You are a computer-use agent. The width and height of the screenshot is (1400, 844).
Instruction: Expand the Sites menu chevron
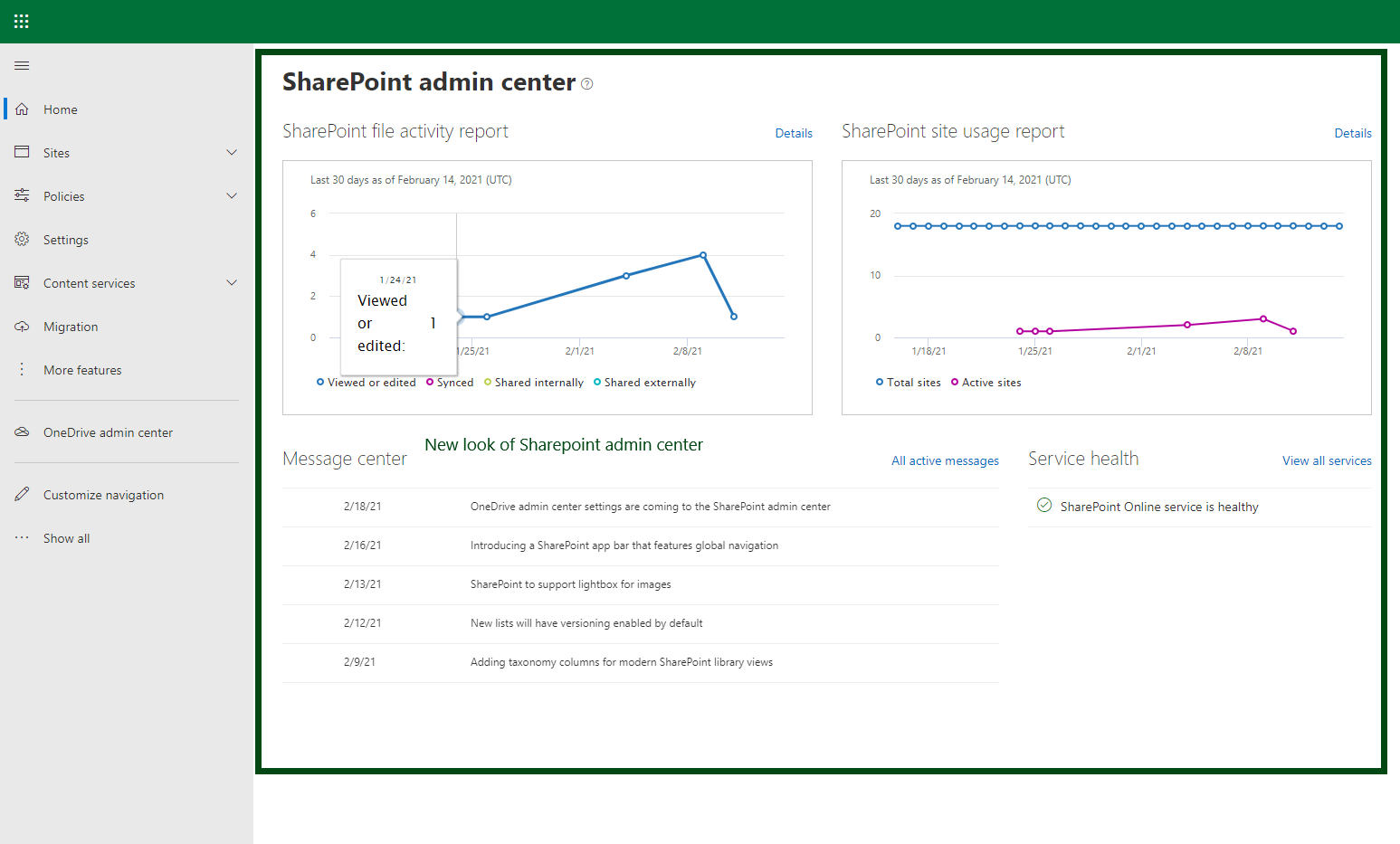tap(232, 152)
